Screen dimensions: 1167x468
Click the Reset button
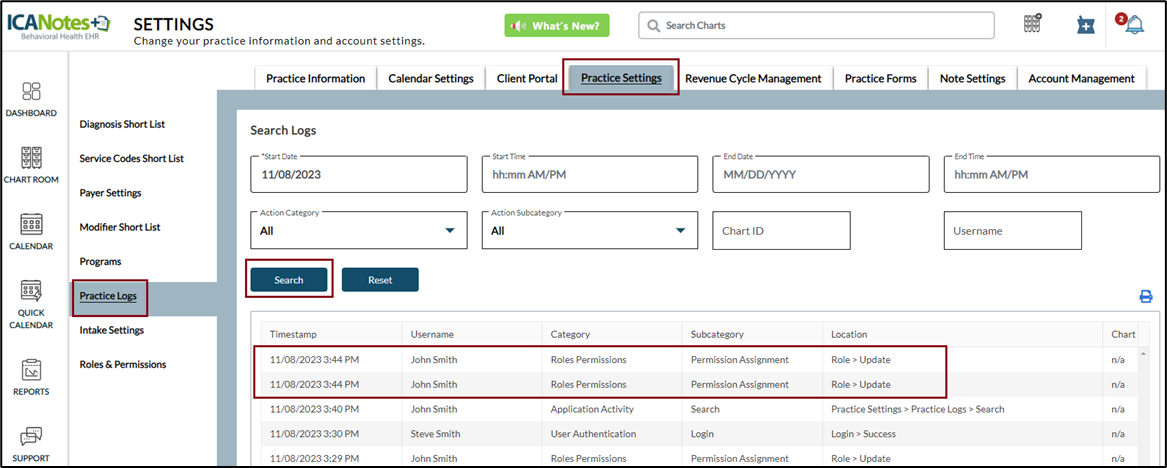(x=380, y=280)
